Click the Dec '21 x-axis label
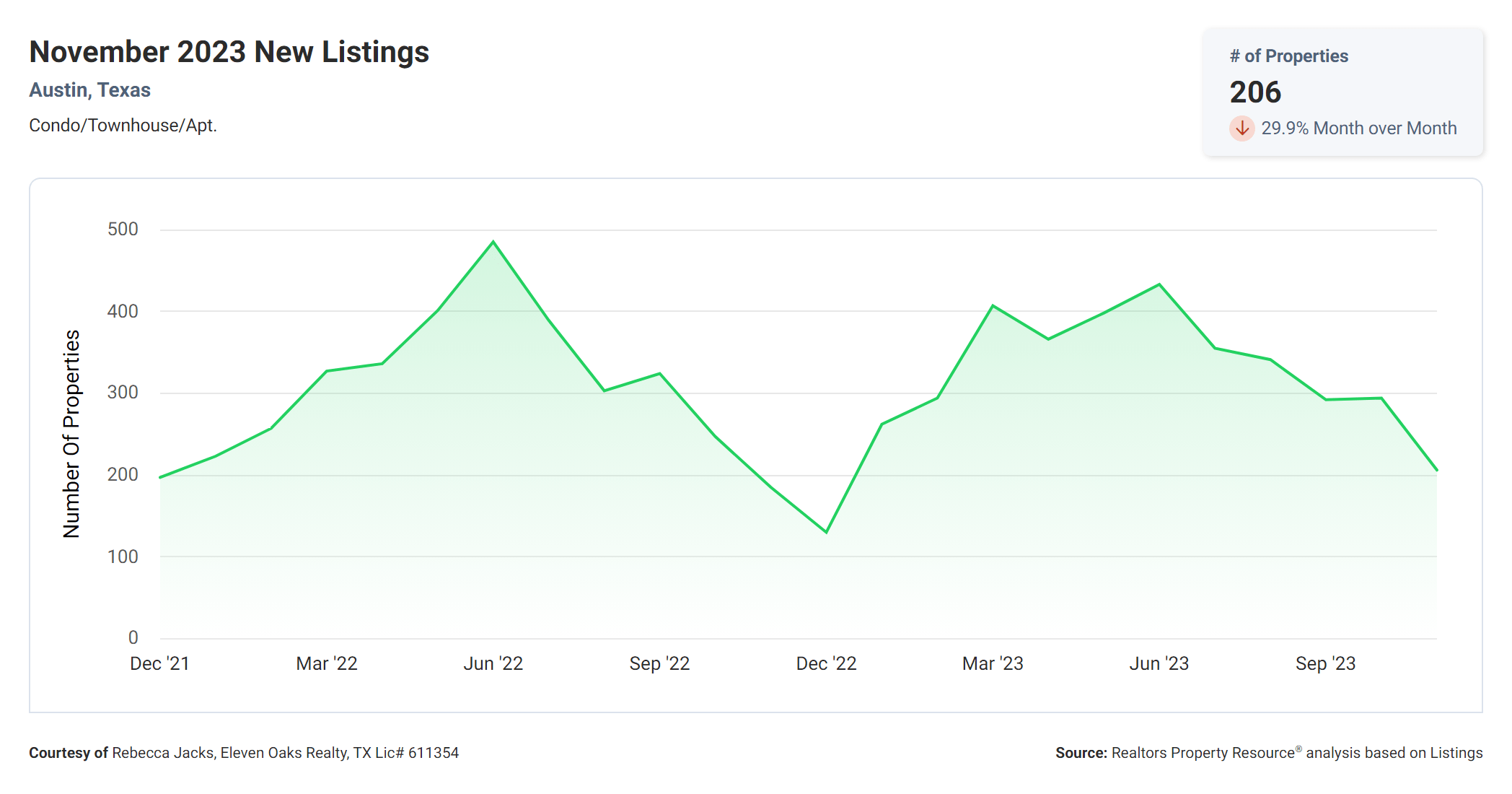1512x794 pixels. [159, 663]
